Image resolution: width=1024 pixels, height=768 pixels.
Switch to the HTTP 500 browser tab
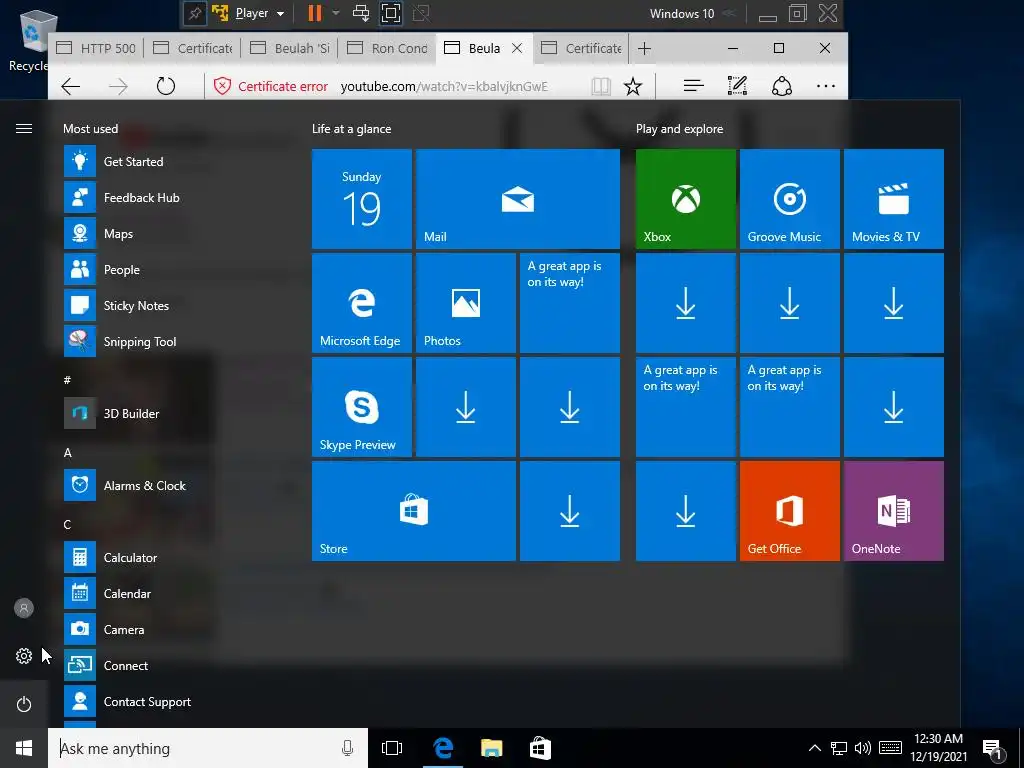point(96,48)
